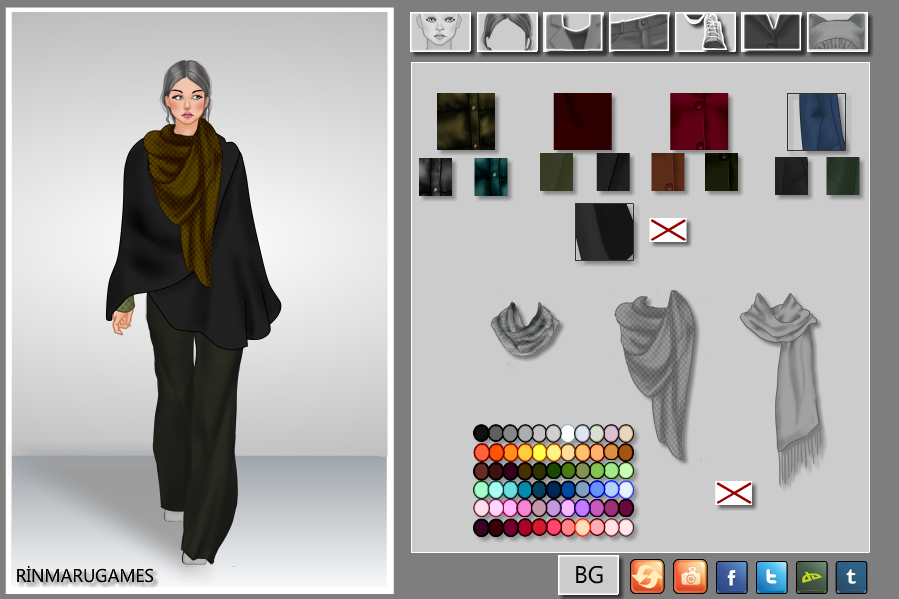Open the pants category tab
This screenshot has height=599, width=899.
[x=639, y=32]
